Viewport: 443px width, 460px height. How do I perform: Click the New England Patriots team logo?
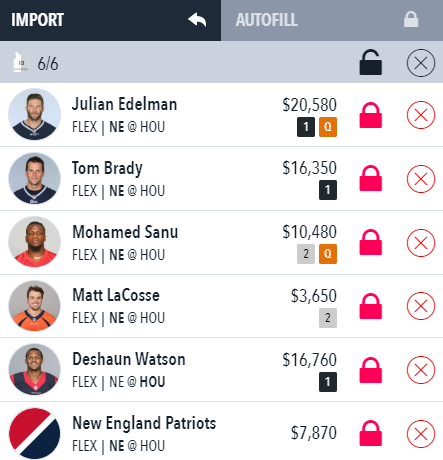[x=34, y=433]
